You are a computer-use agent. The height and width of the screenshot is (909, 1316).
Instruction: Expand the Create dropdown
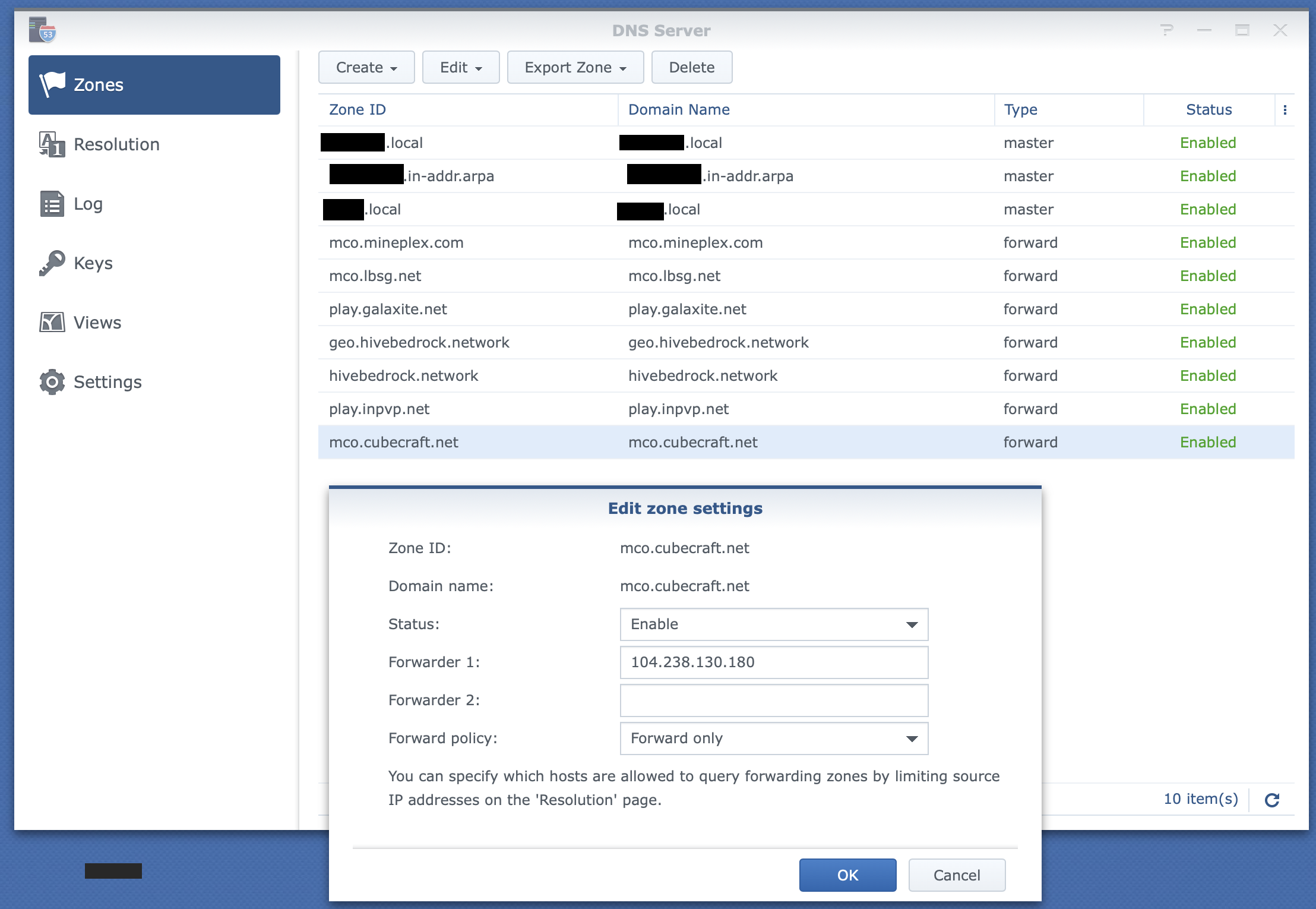(x=366, y=67)
